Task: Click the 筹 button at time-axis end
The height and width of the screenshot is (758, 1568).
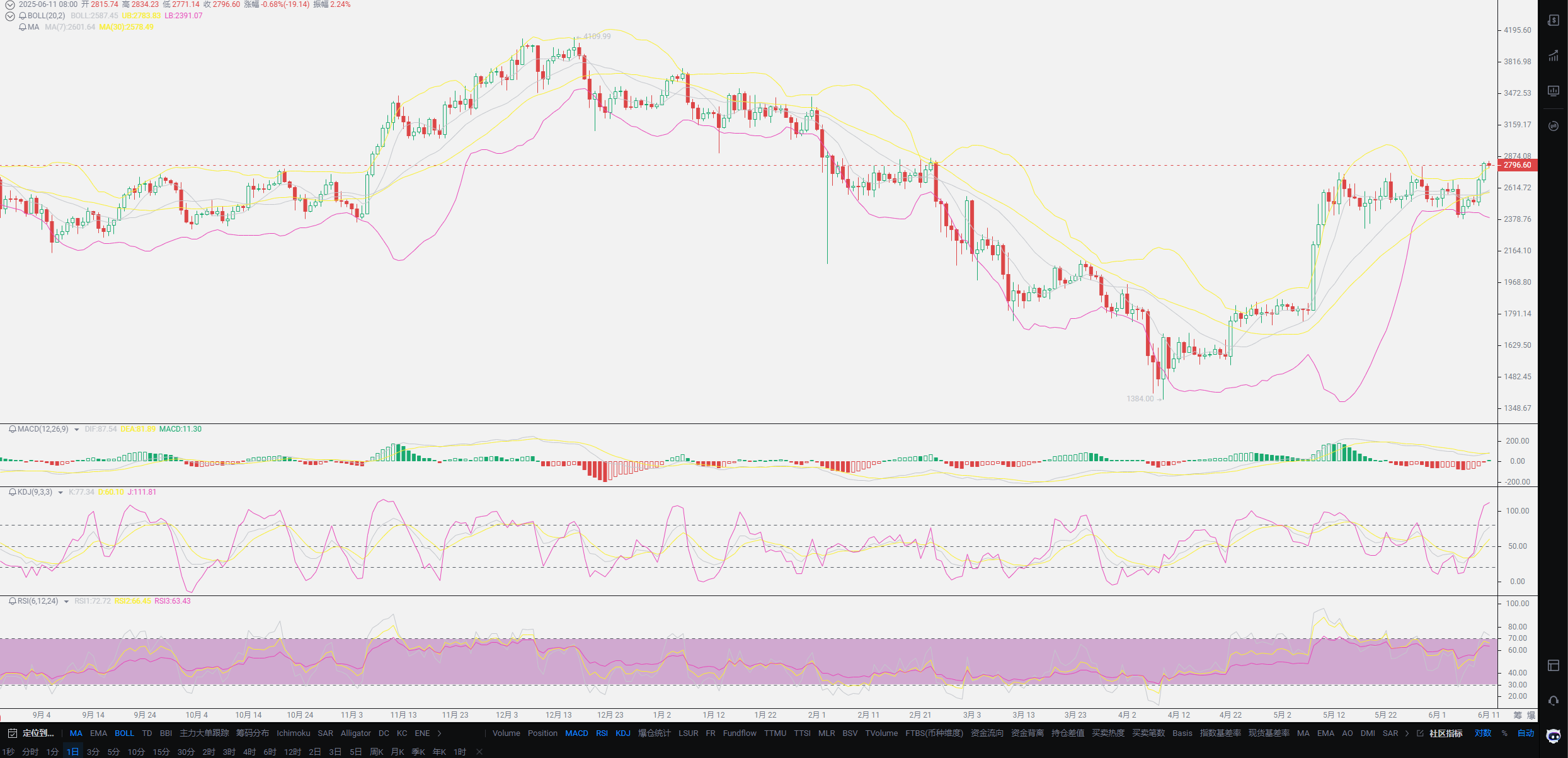Action: (x=1518, y=715)
